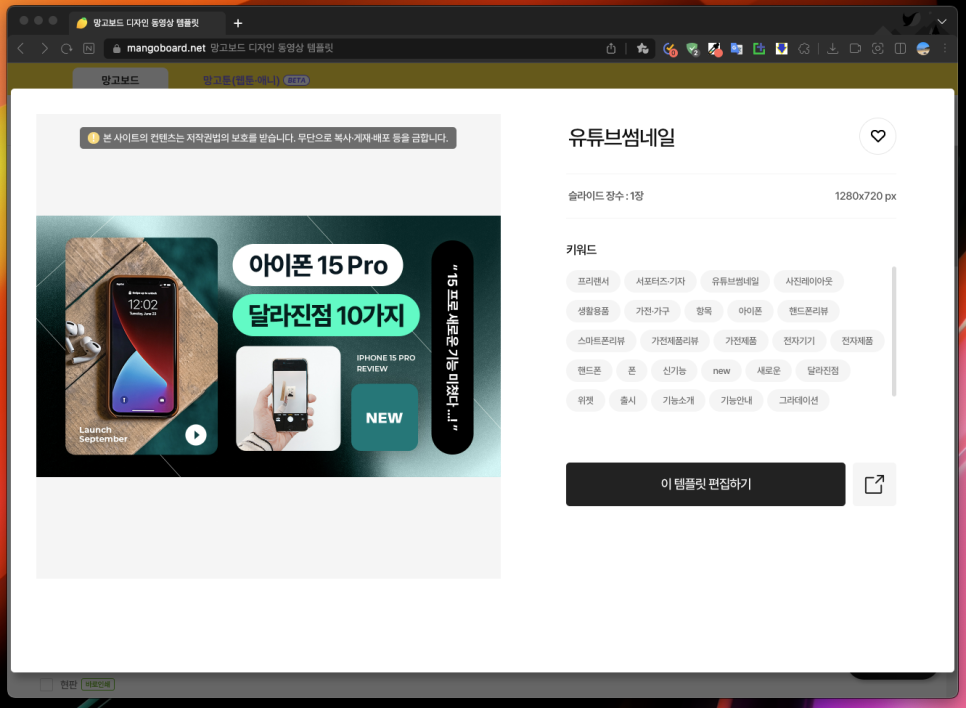Click the 폰 keyword tag
Screen dimensions: 966x708
[631, 370]
